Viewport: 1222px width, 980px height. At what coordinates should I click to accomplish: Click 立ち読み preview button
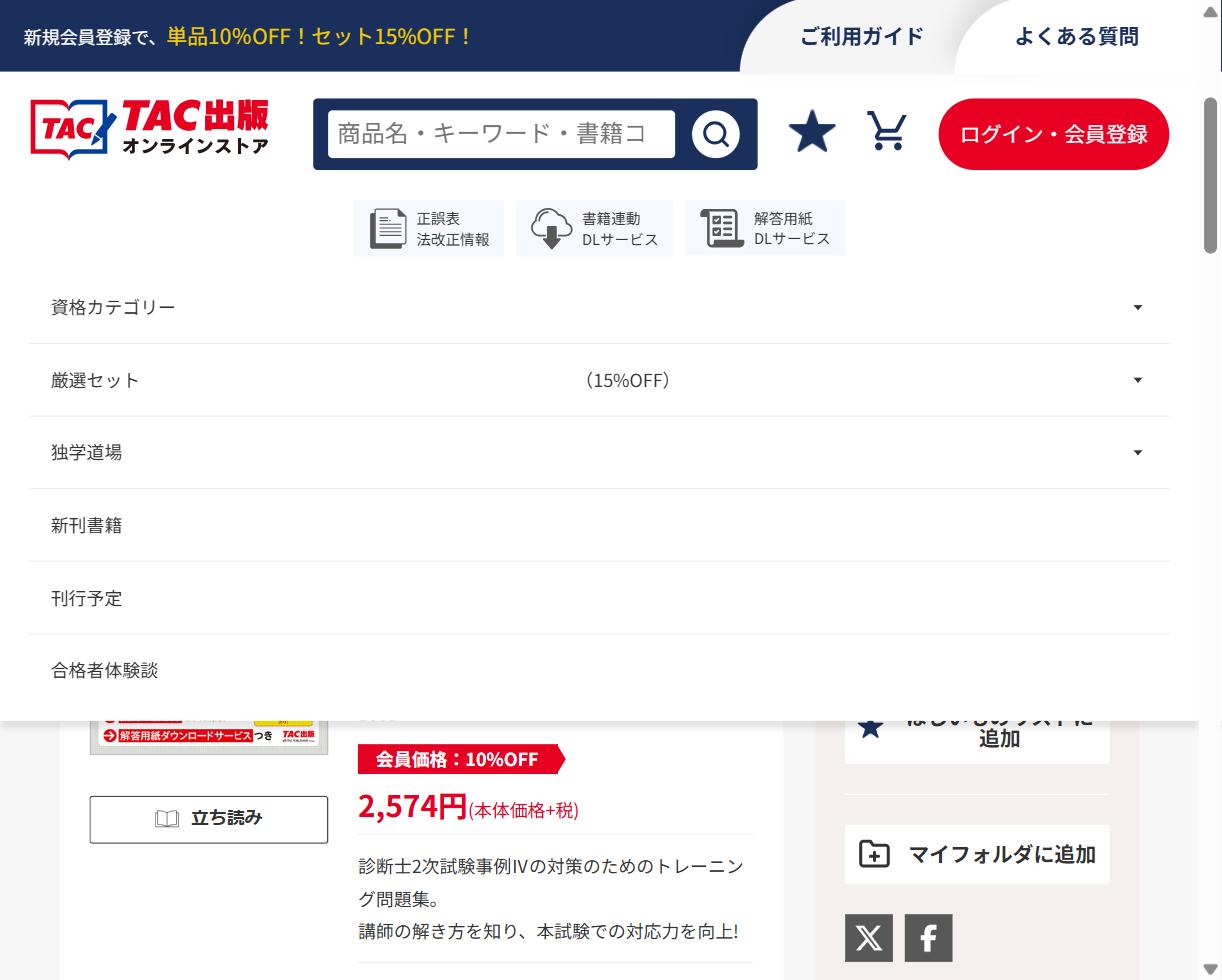point(209,819)
